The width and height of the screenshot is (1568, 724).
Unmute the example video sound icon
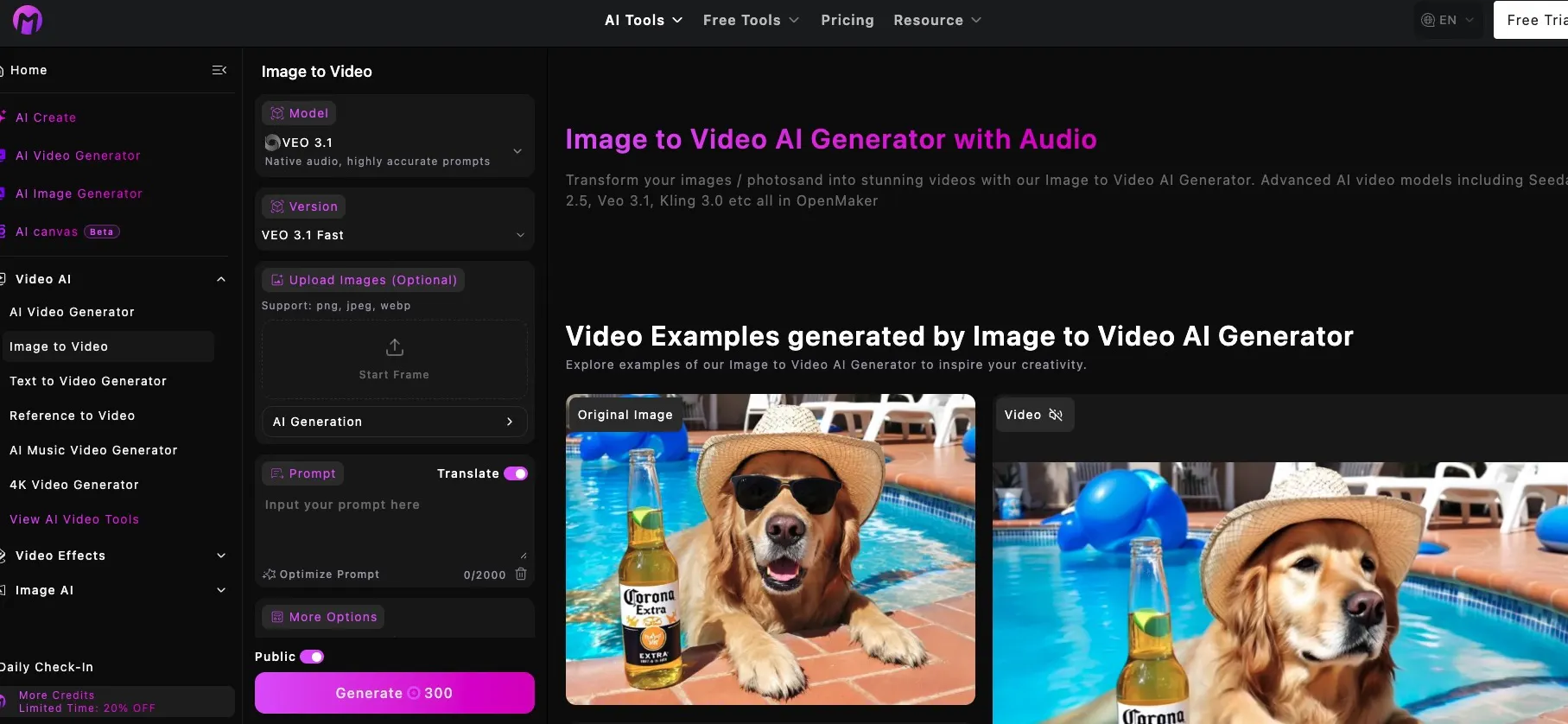[x=1056, y=415]
